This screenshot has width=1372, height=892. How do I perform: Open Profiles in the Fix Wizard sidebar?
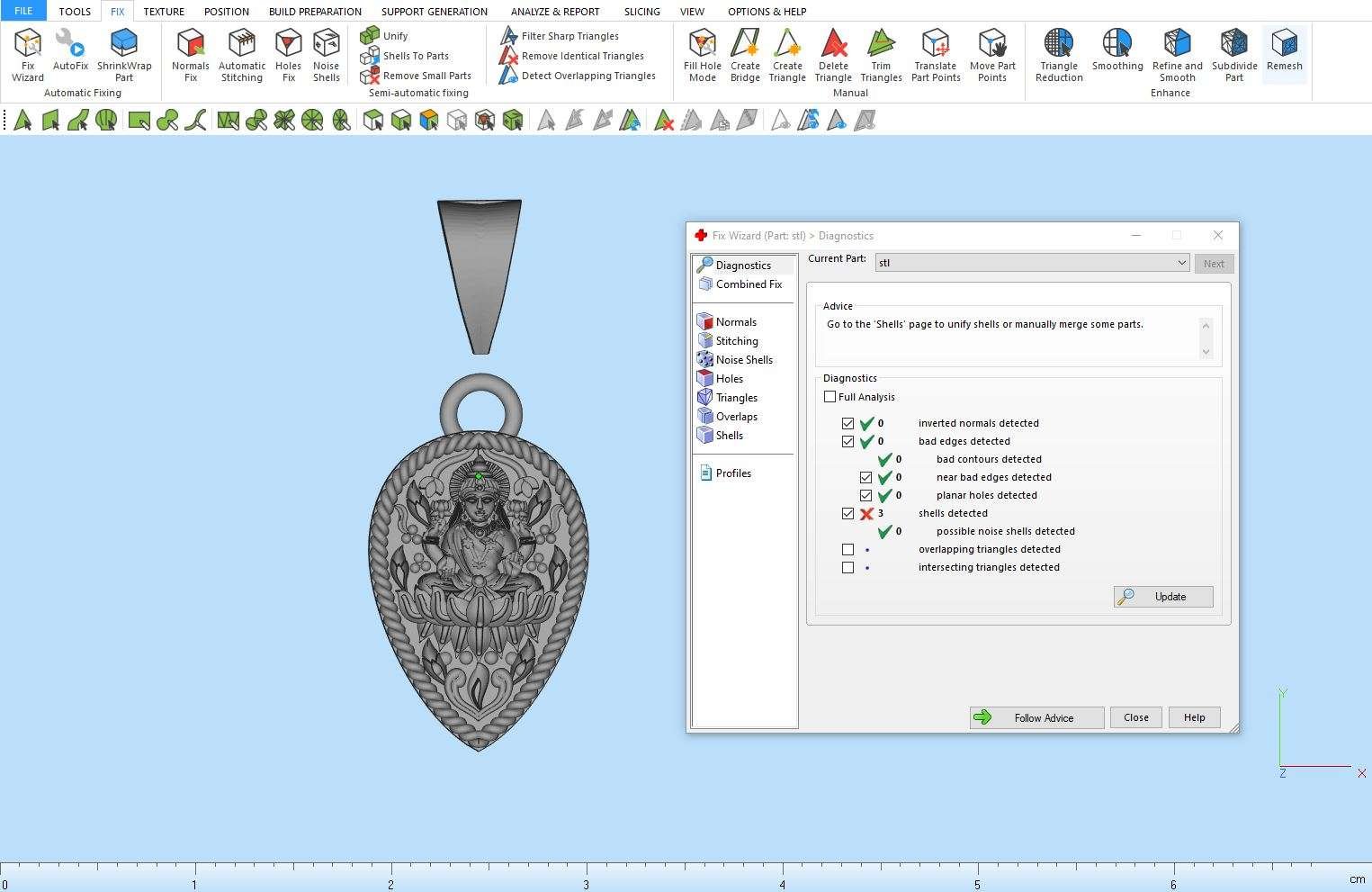(x=732, y=473)
